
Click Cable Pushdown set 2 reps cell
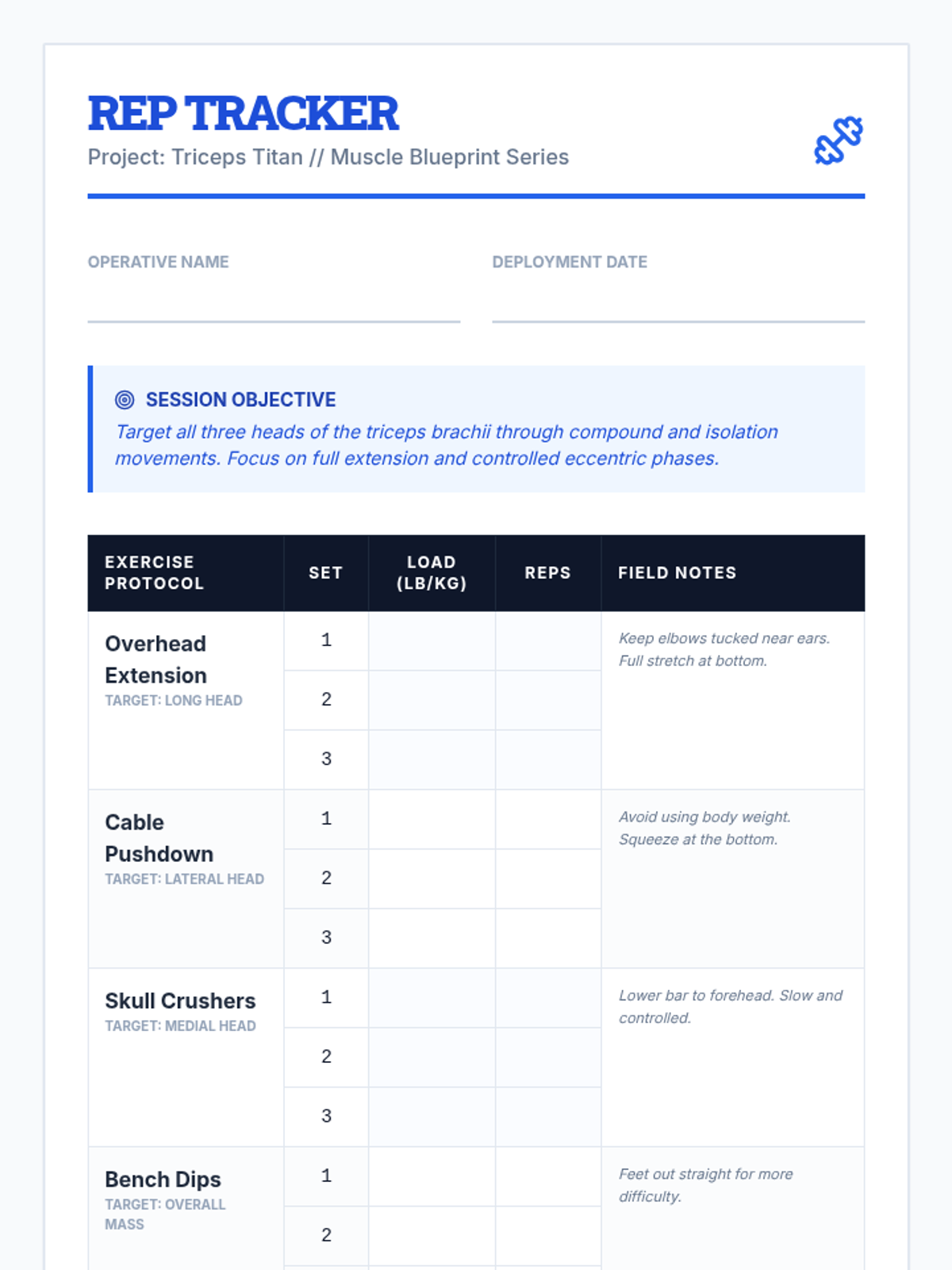coord(548,879)
